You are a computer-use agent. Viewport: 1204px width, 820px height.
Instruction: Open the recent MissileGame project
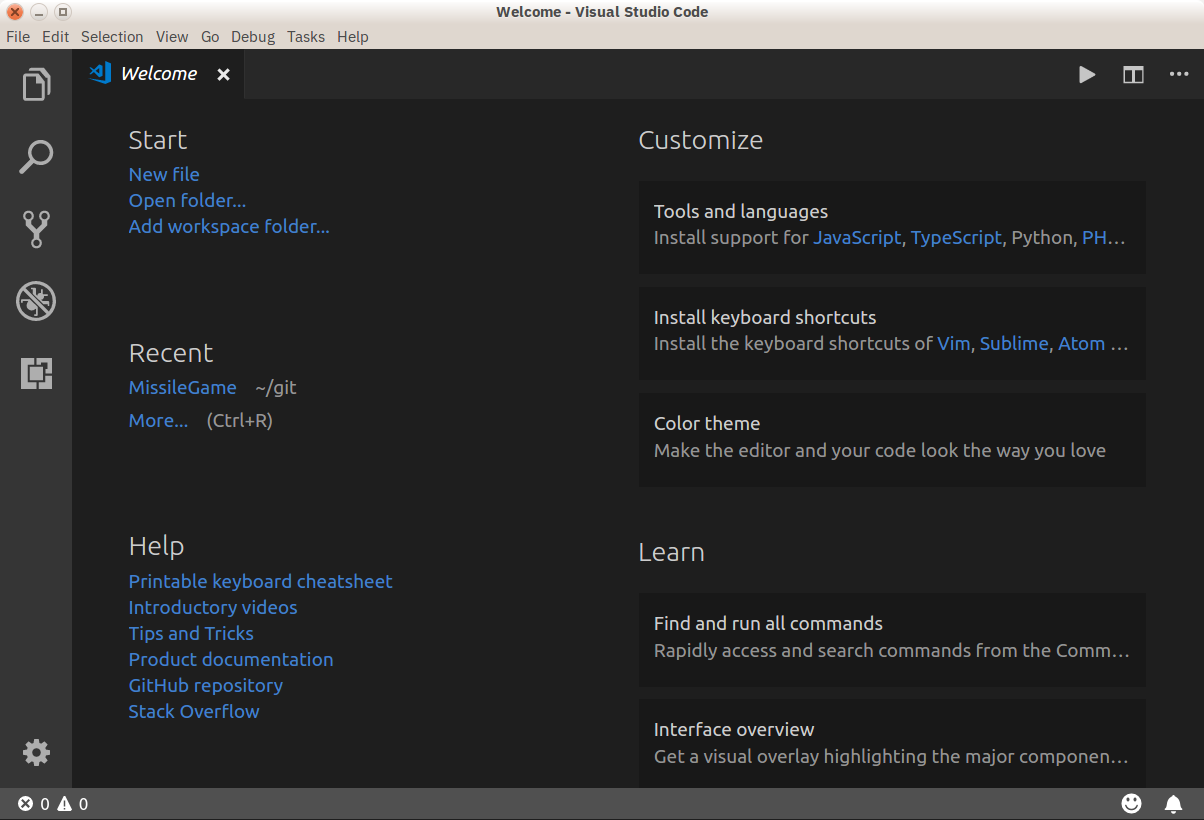182,387
